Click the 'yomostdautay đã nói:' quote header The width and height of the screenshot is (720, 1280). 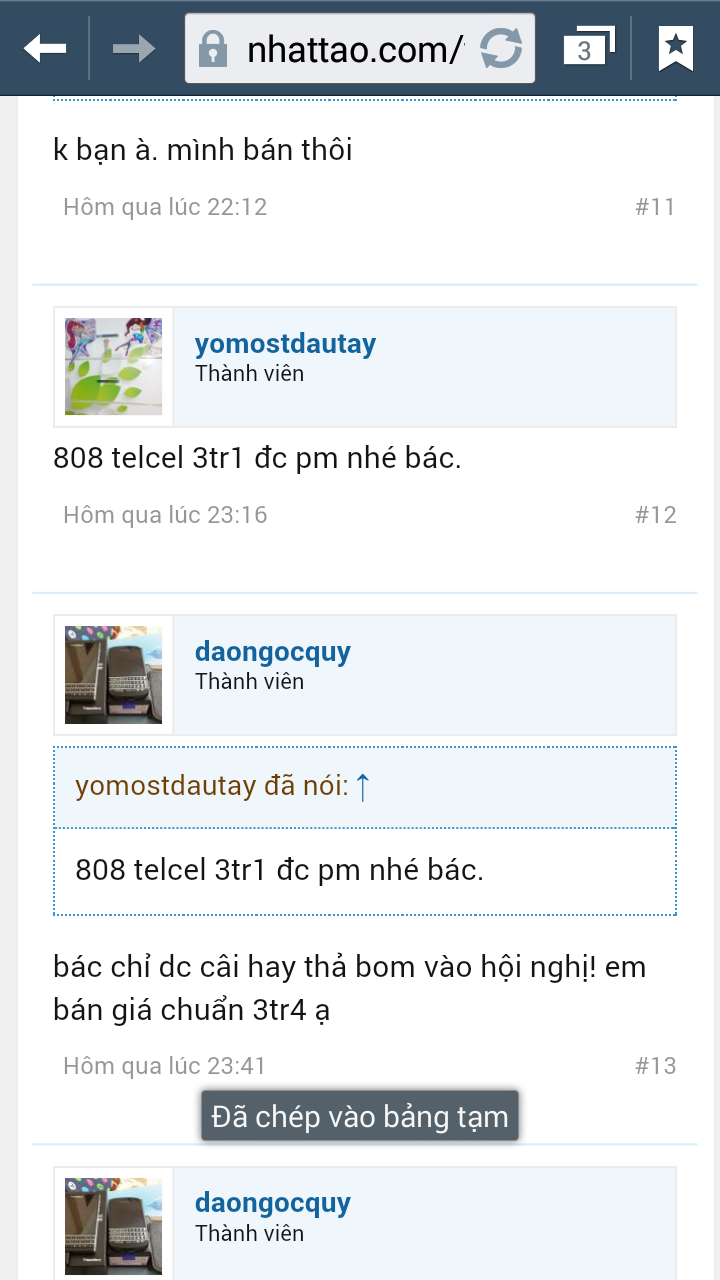tap(211, 787)
